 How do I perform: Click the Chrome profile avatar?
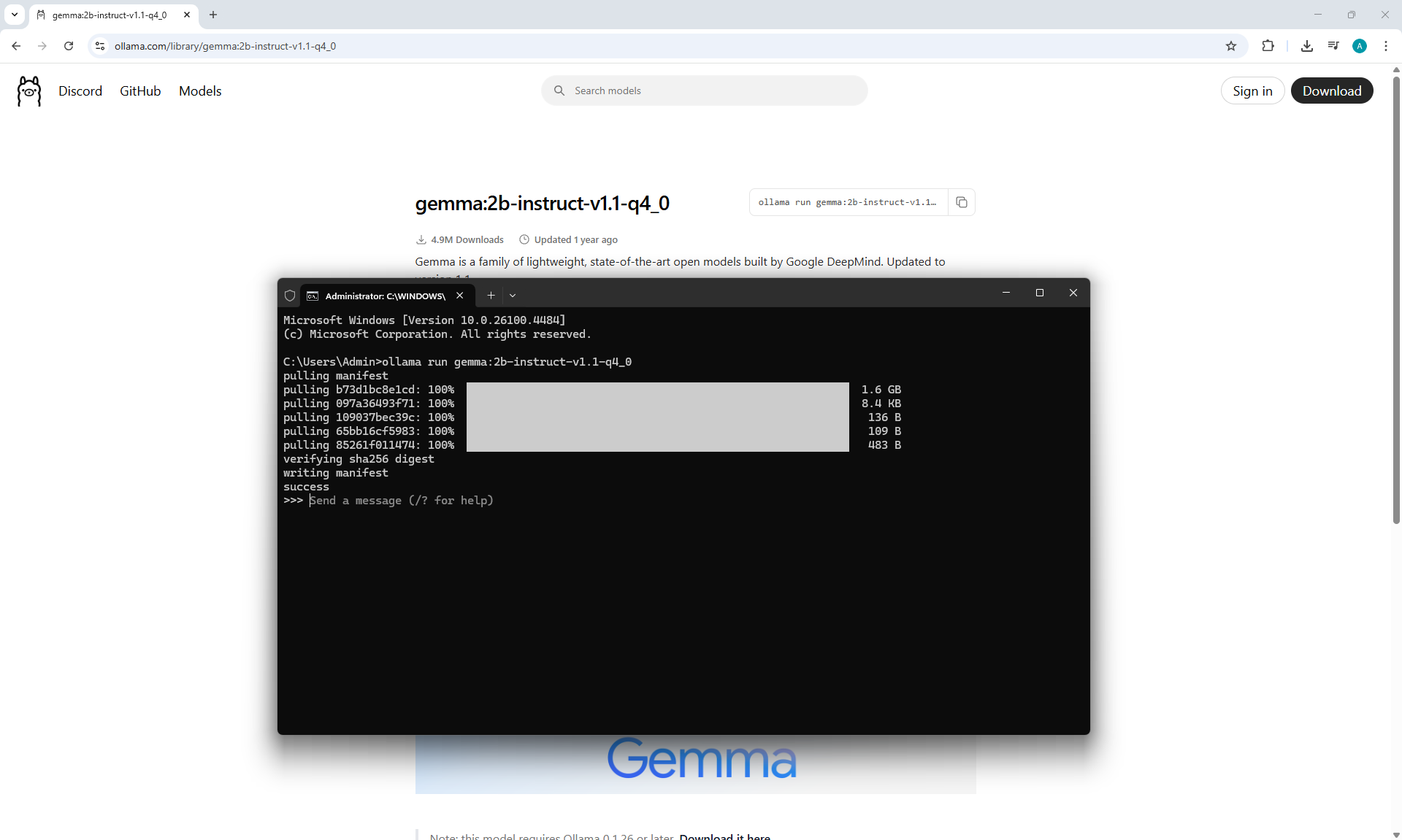[x=1360, y=46]
